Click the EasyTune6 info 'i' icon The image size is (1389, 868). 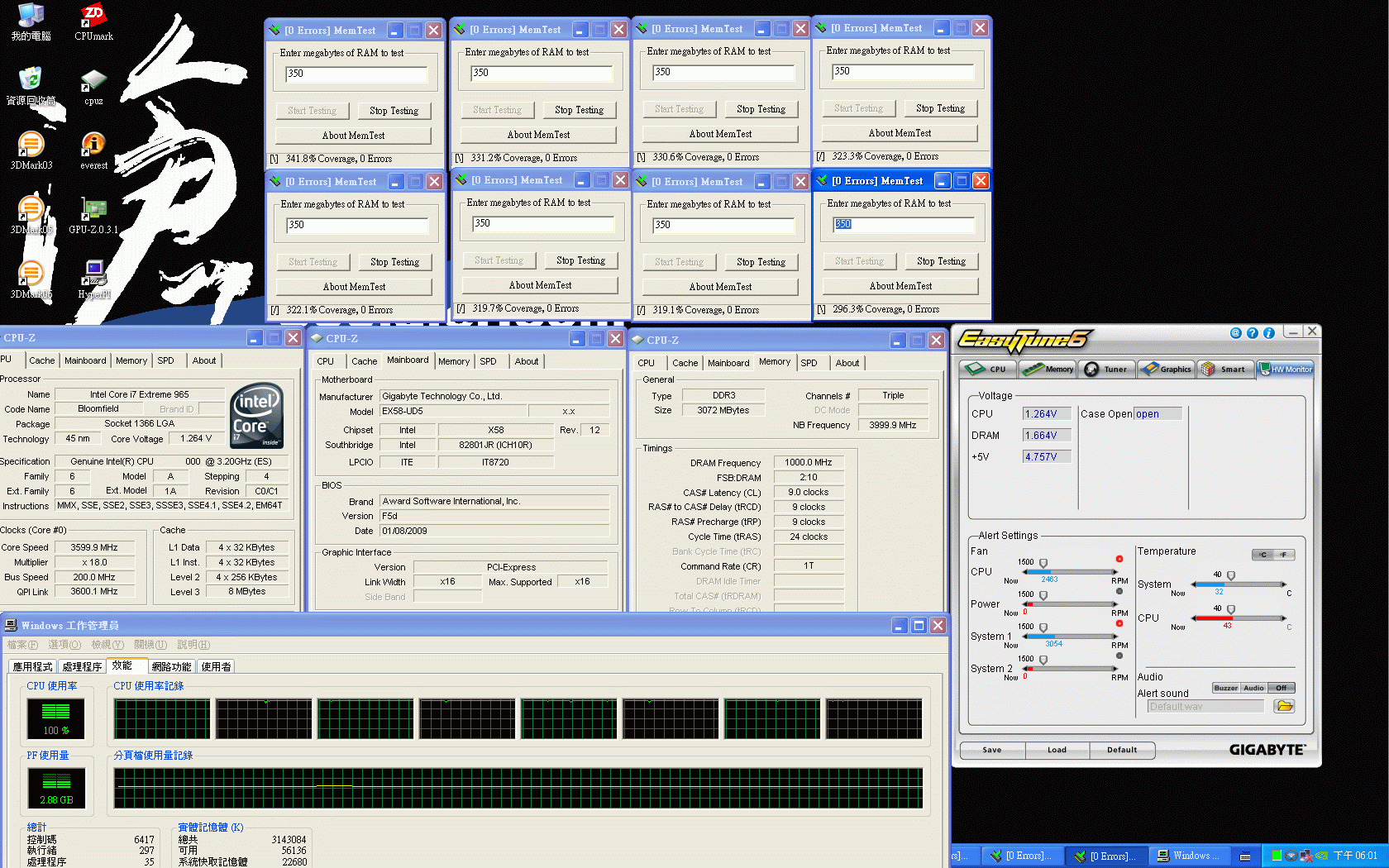(x=1268, y=333)
